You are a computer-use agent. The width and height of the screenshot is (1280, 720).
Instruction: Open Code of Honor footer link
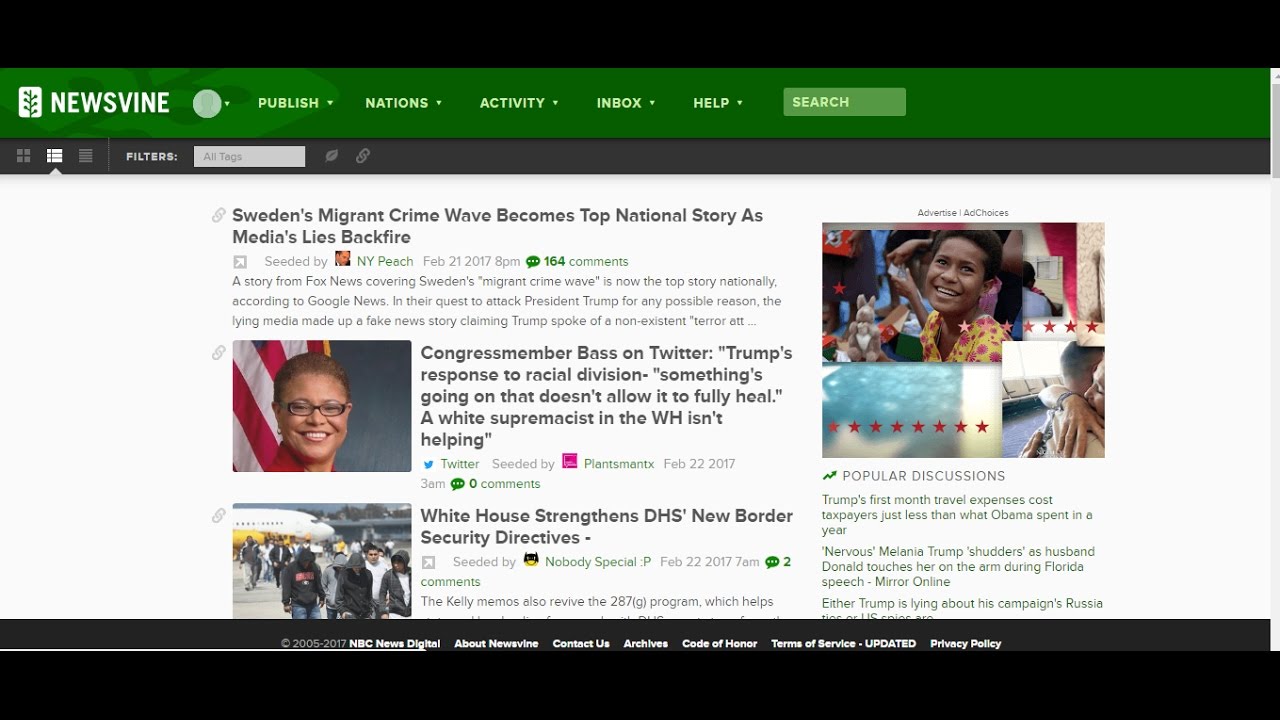click(719, 644)
